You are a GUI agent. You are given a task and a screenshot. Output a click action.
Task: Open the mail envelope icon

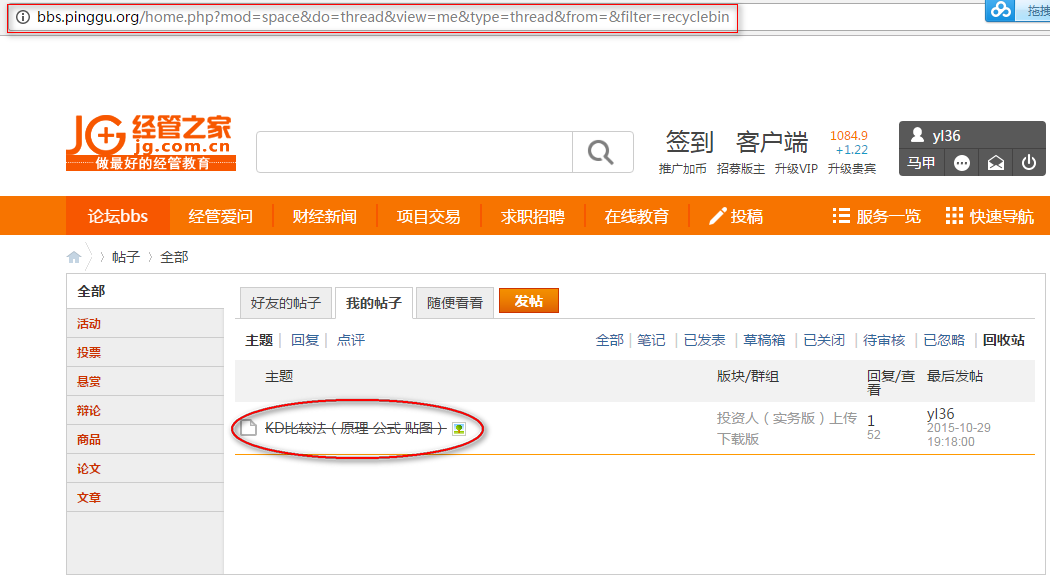[x=996, y=163]
